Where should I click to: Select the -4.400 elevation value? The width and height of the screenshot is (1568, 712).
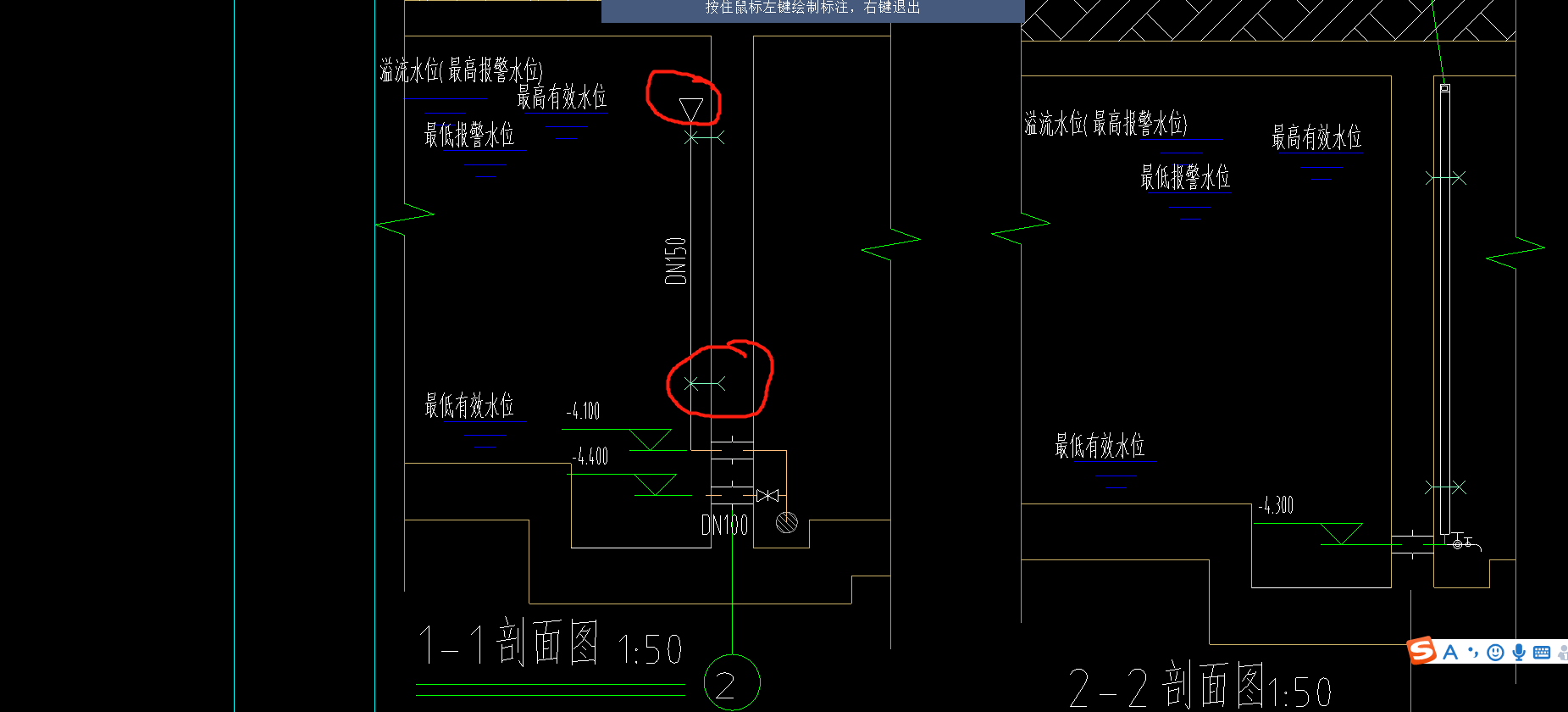(x=590, y=456)
